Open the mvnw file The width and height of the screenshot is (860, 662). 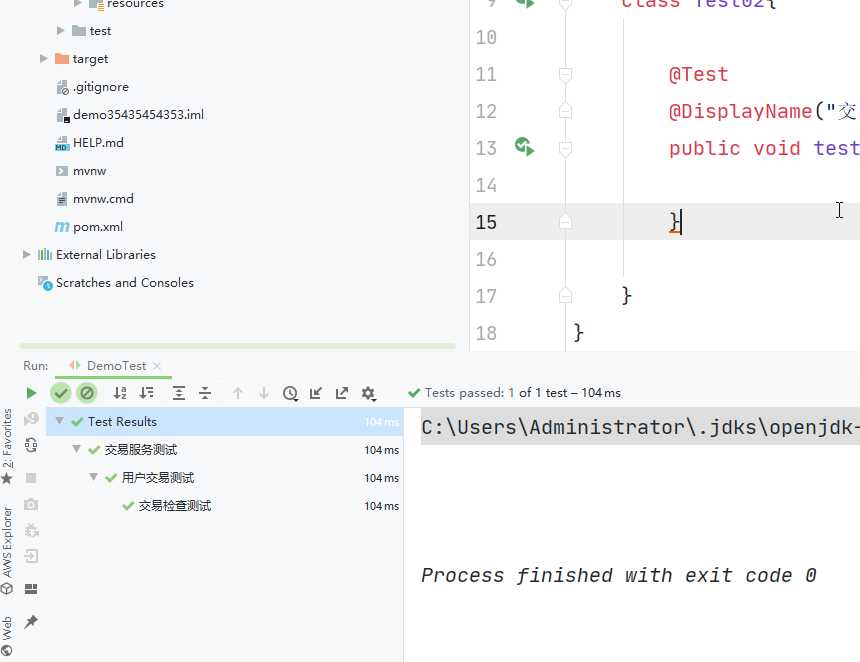(x=89, y=171)
